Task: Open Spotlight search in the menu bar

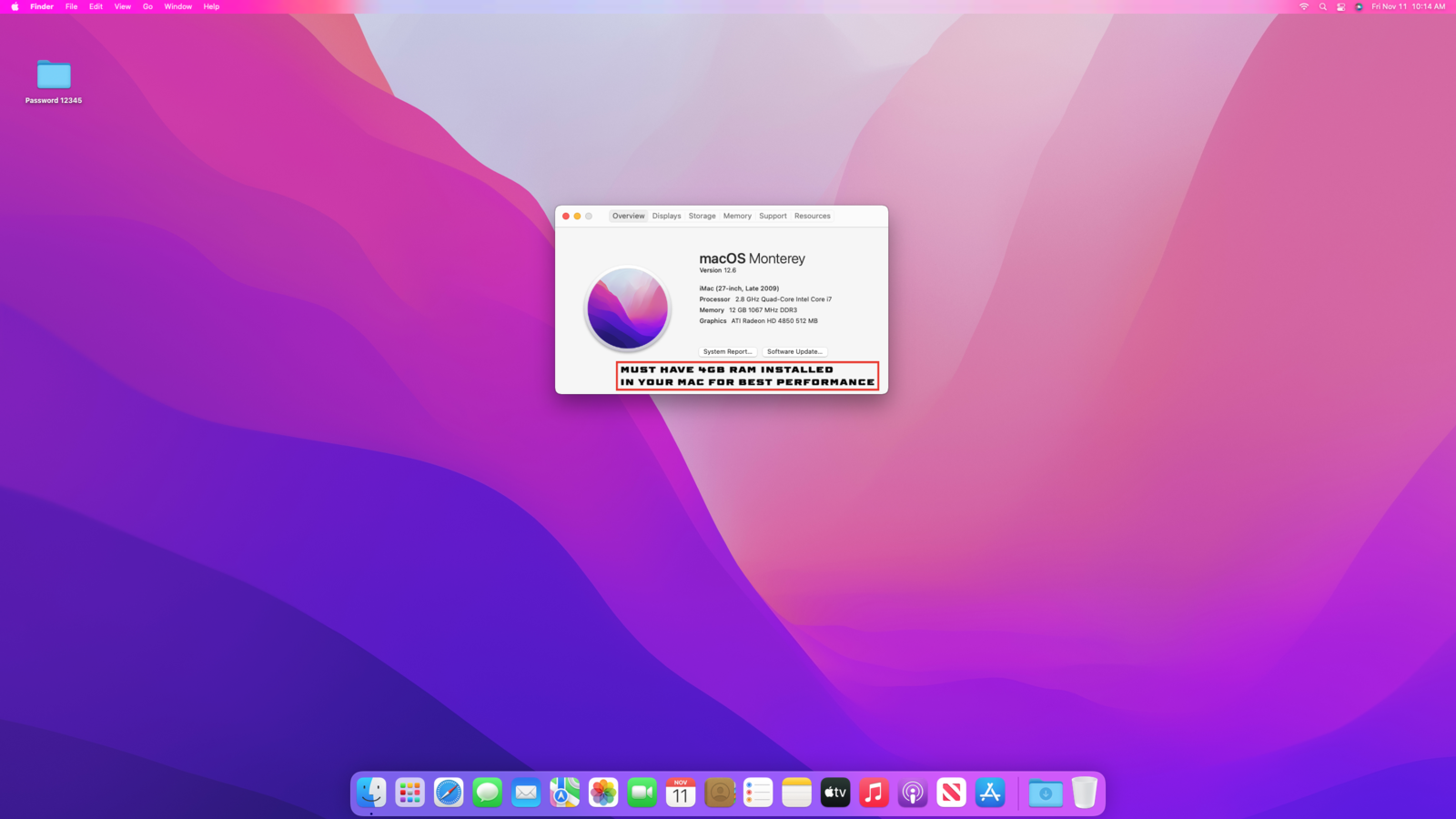Action: [x=1322, y=6]
